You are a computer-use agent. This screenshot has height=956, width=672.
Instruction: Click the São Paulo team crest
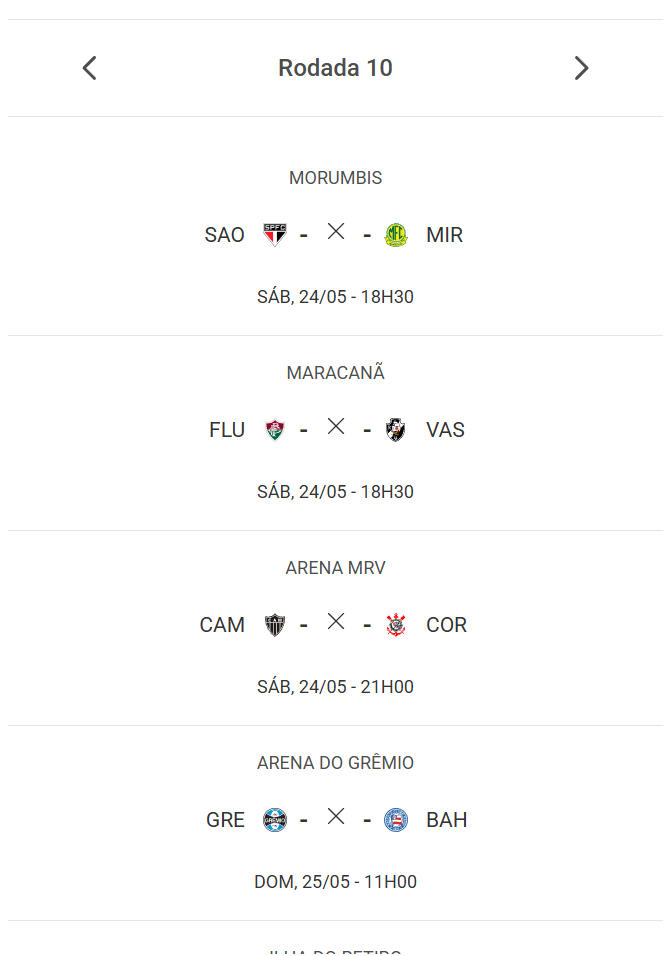274,235
